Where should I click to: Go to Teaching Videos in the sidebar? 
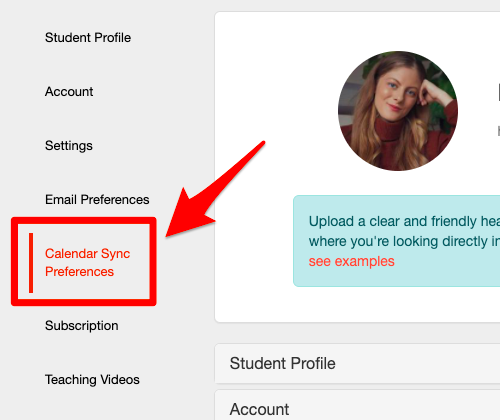[92, 379]
